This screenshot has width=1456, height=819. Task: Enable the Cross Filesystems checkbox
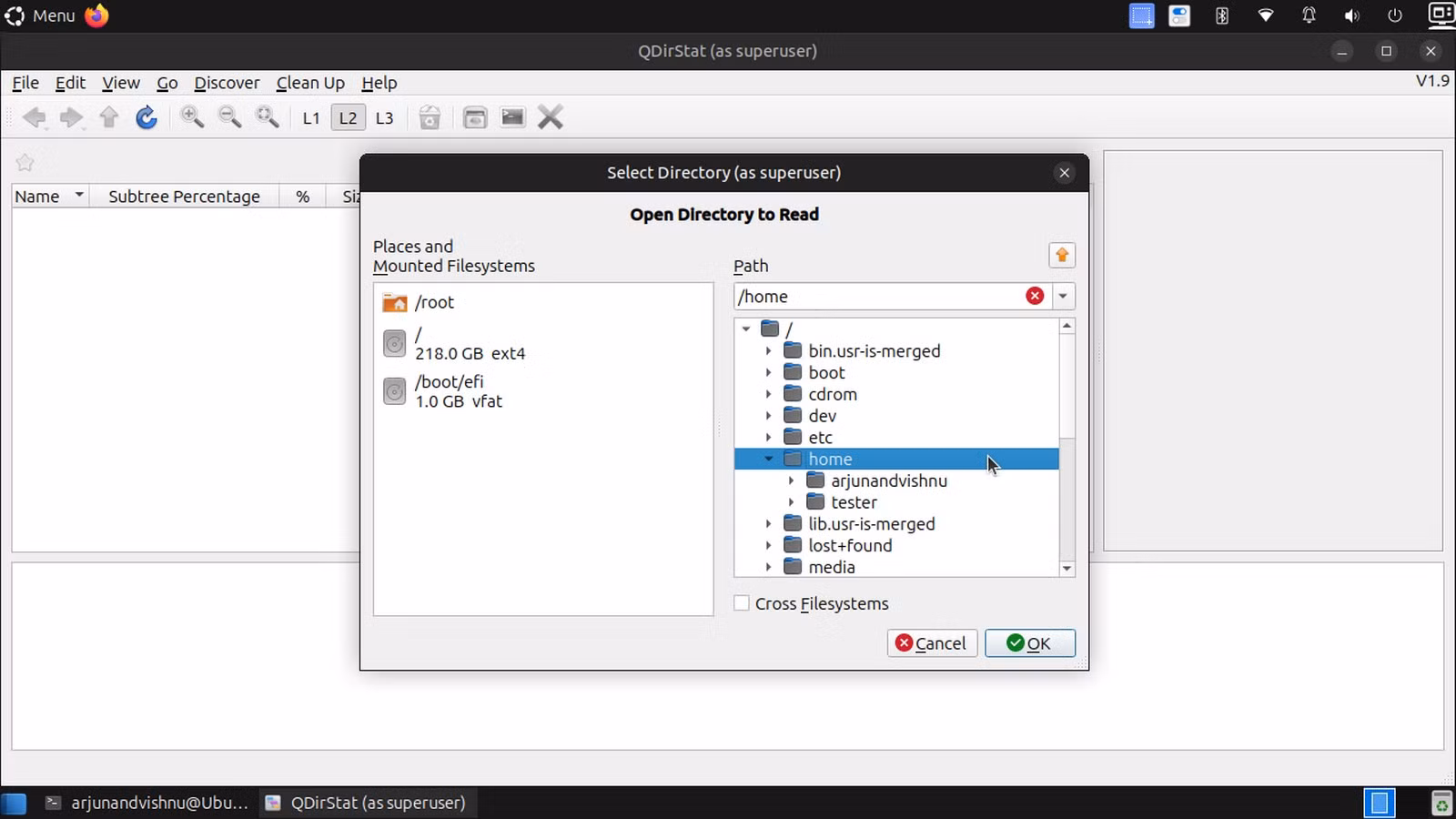(x=742, y=603)
